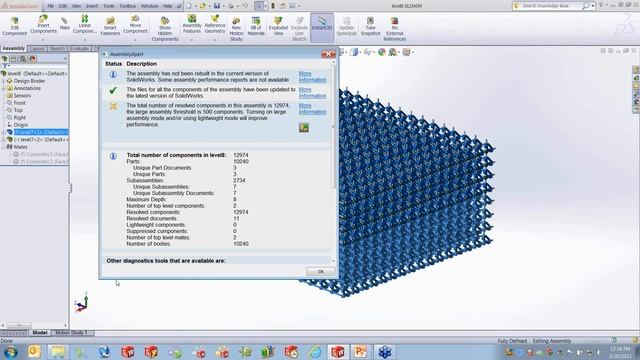The width and height of the screenshot is (640, 360).
Task: Open Reference Geometry tool
Action: click(215, 24)
